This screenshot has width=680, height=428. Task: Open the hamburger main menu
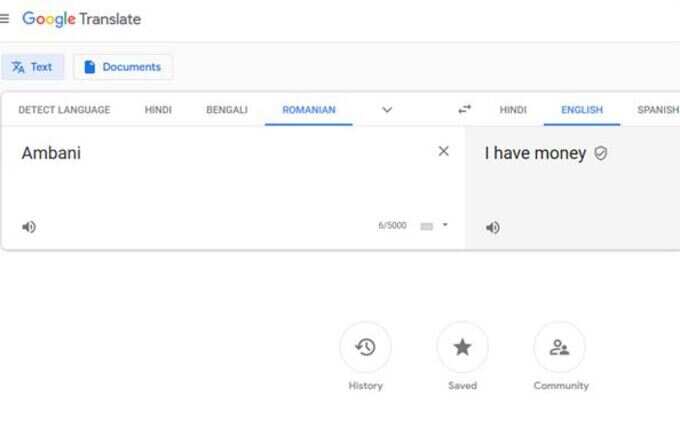pos(4,18)
